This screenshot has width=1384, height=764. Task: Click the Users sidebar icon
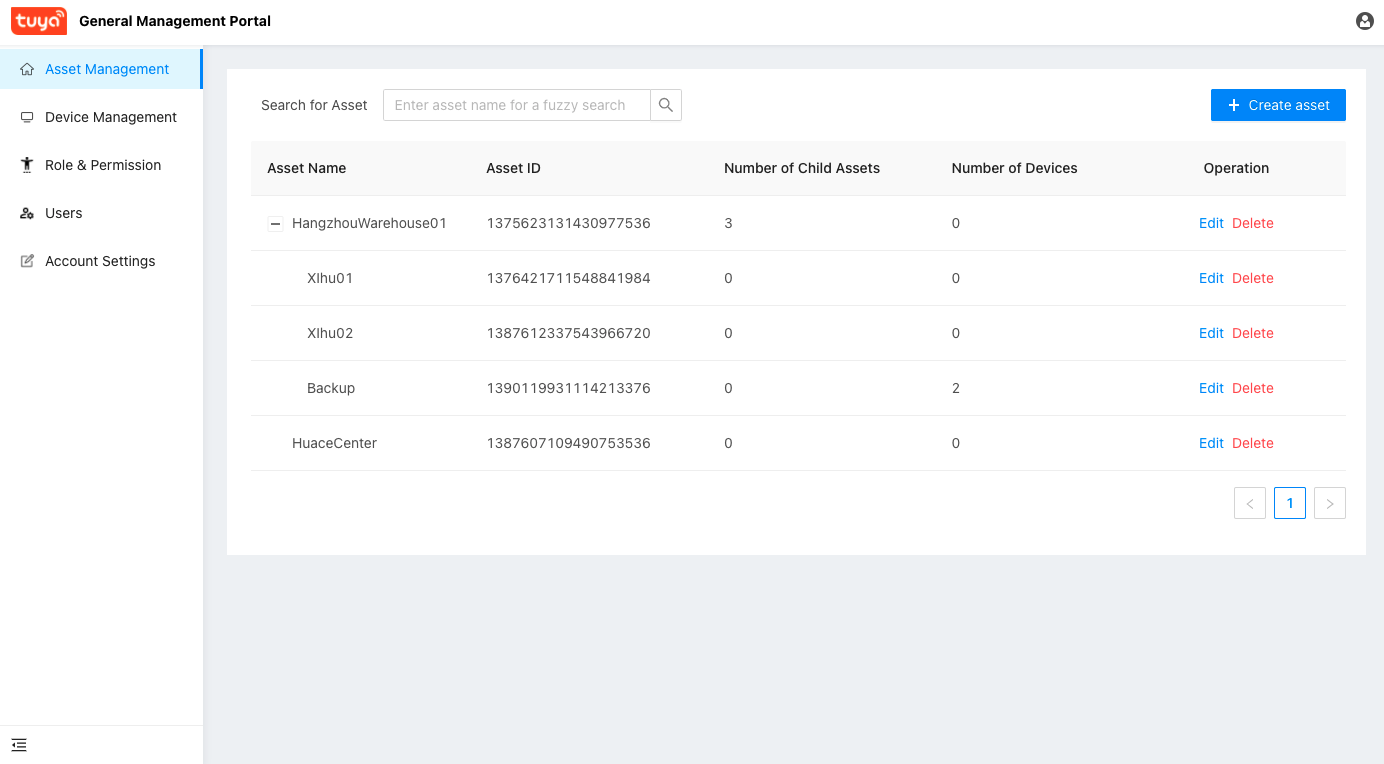click(27, 213)
